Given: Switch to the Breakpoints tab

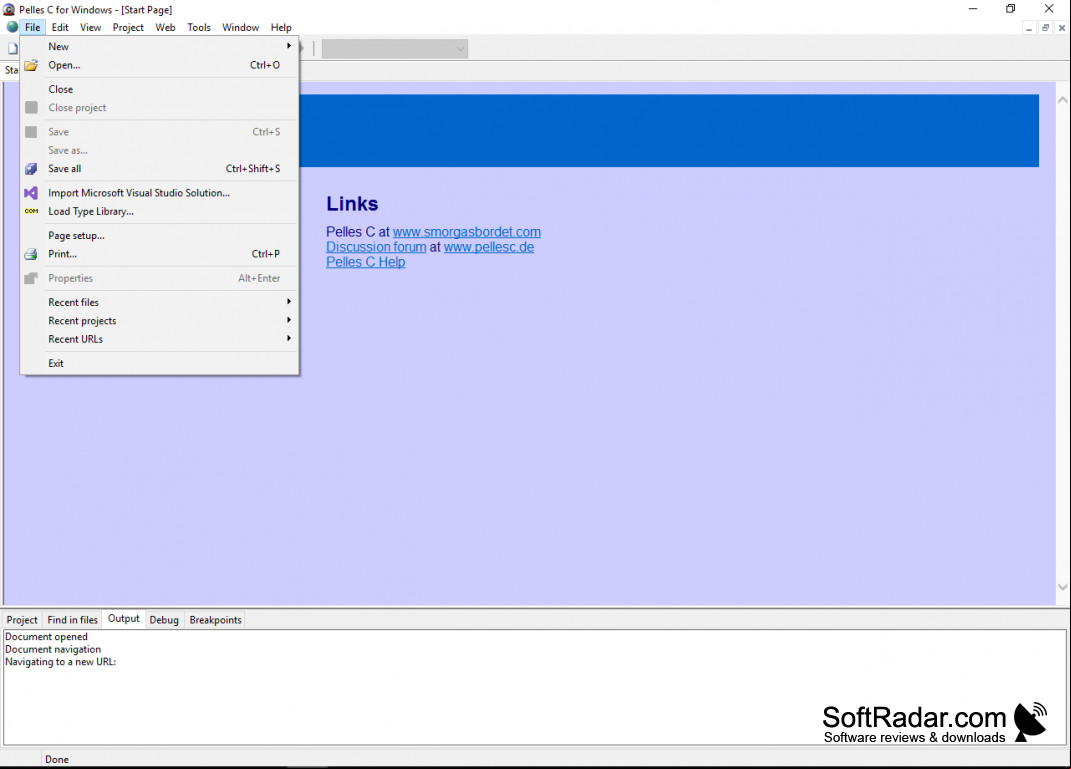Looking at the screenshot, I should pos(216,620).
